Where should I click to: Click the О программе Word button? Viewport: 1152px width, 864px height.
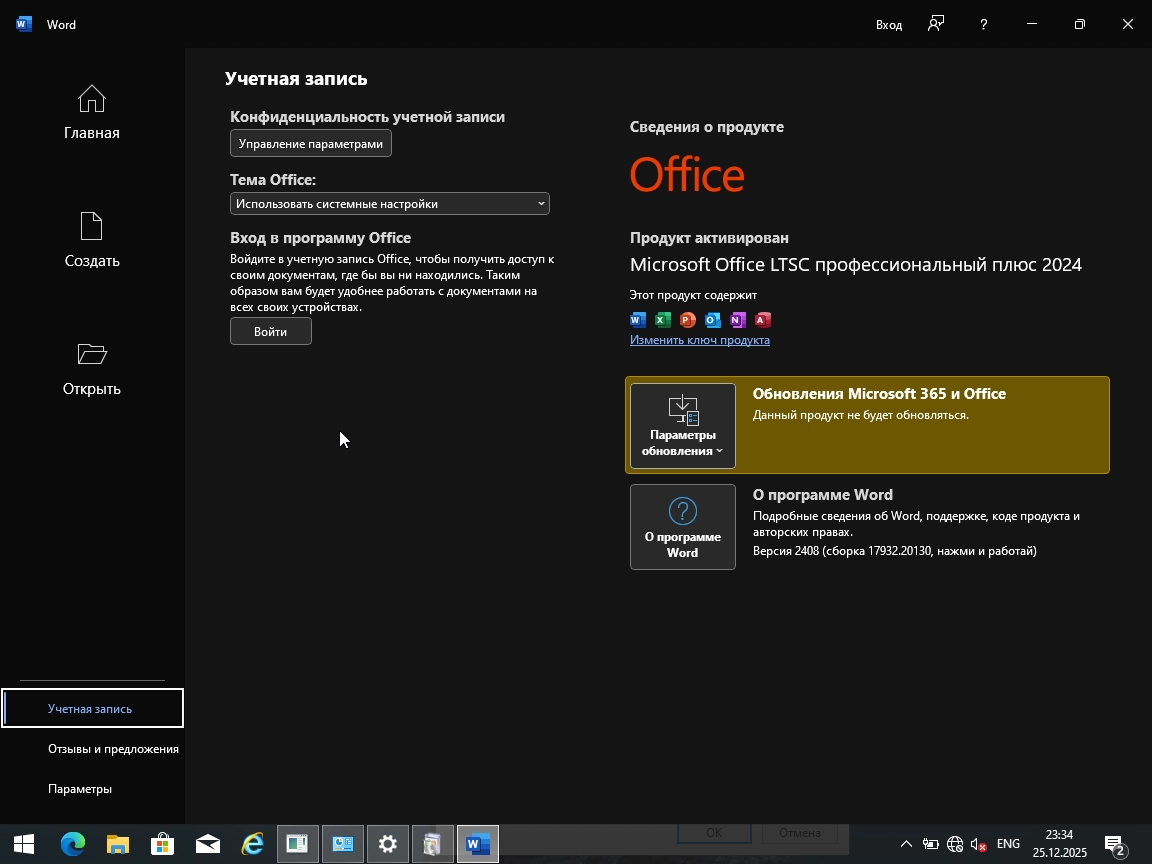683,527
